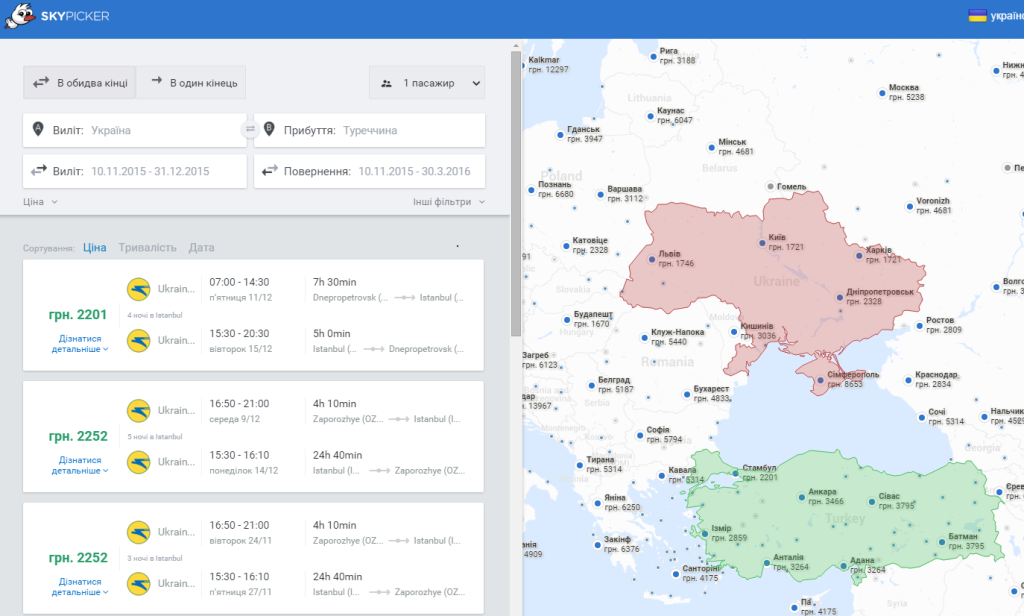Screen dimensions: 1024x616
Task: Click the Львів map marker
Action: (652, 259)
